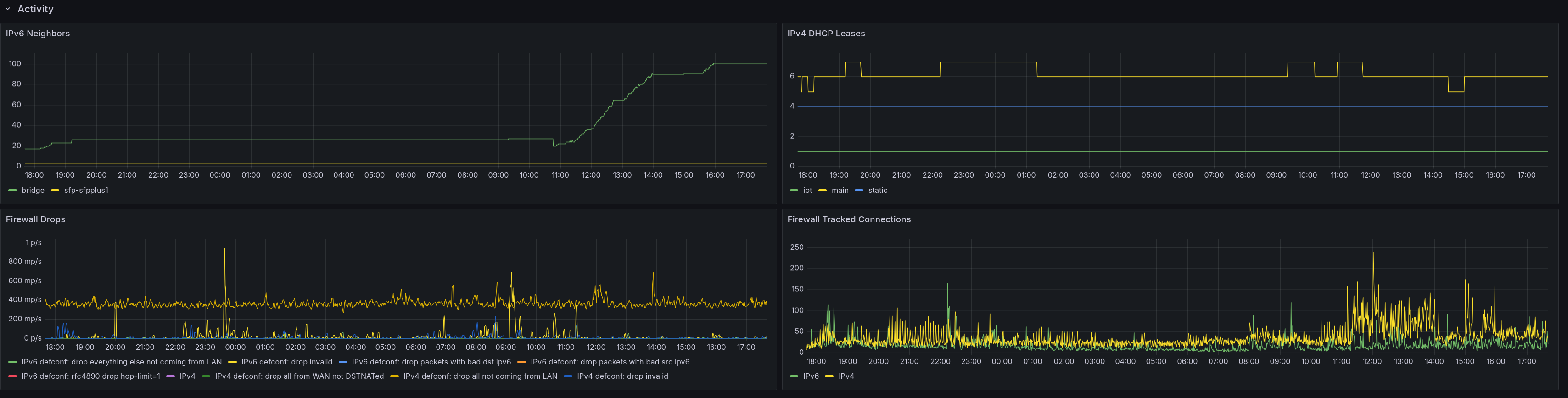The height and width of the screenshot is (398, 1568).
Task: Click 17:00 x-axis label in Tracked Connections chart
Action: [x=1527, y=361]
